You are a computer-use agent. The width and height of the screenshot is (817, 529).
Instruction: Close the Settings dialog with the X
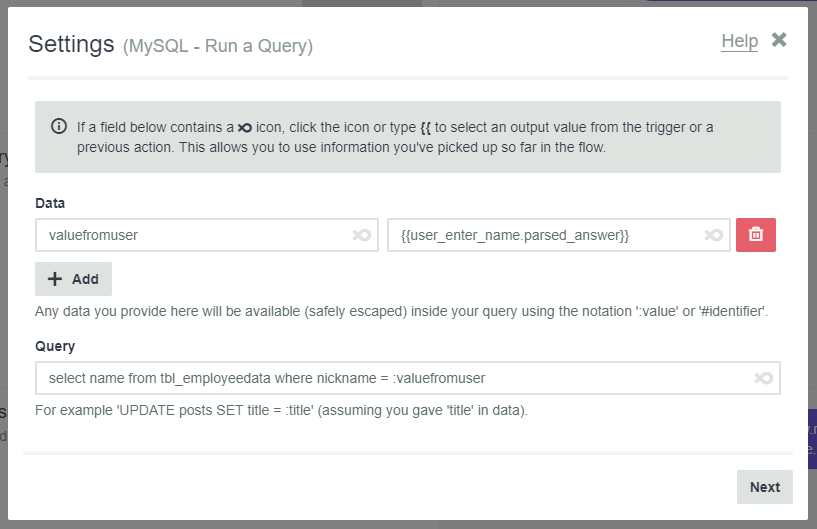[779, 40]
